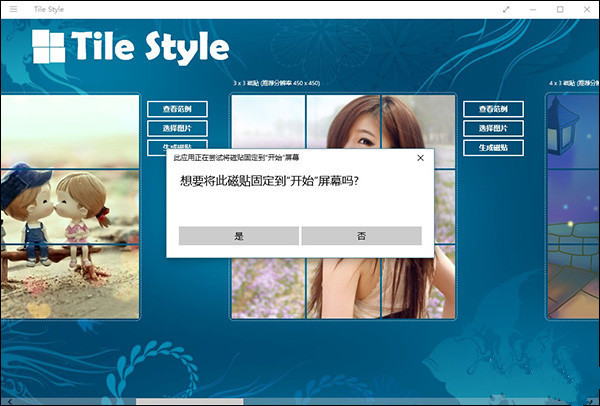Click 否 to decline pinning tile
The image size is (600, 406).
(x=362, y=236)
